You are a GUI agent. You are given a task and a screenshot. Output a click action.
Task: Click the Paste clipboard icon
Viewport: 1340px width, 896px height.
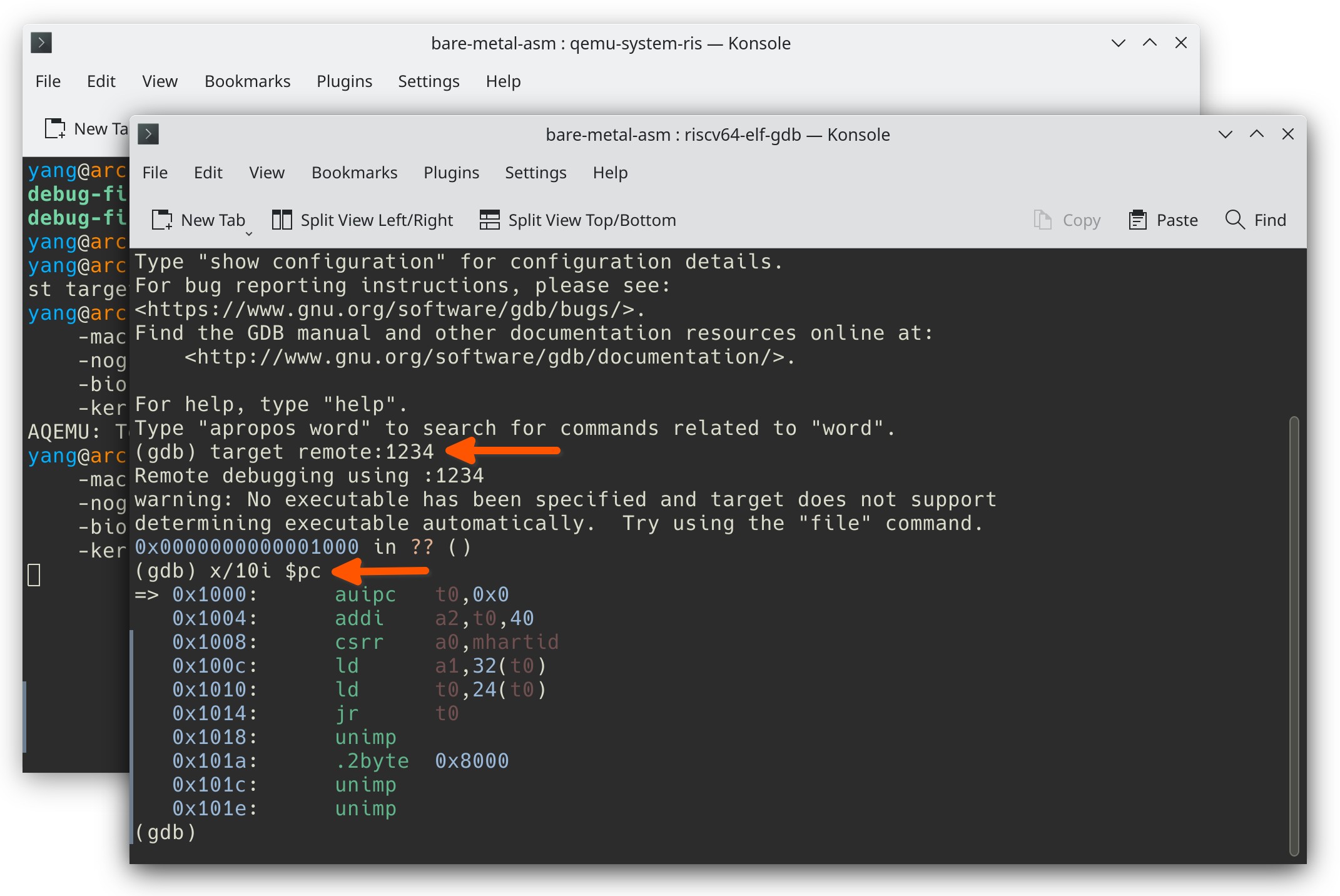click(1137, 220)
